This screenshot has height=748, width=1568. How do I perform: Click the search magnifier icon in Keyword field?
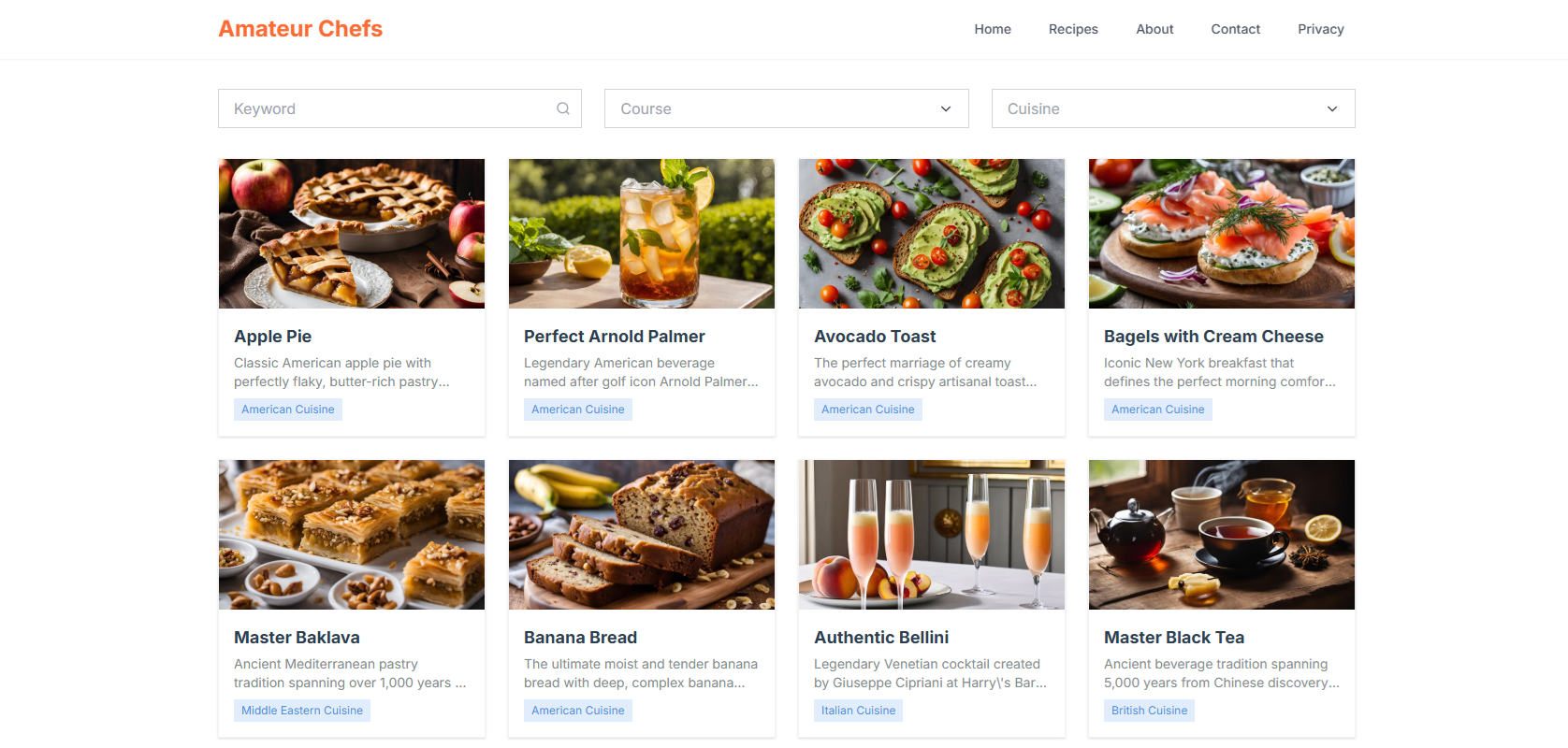coord(563,108)
